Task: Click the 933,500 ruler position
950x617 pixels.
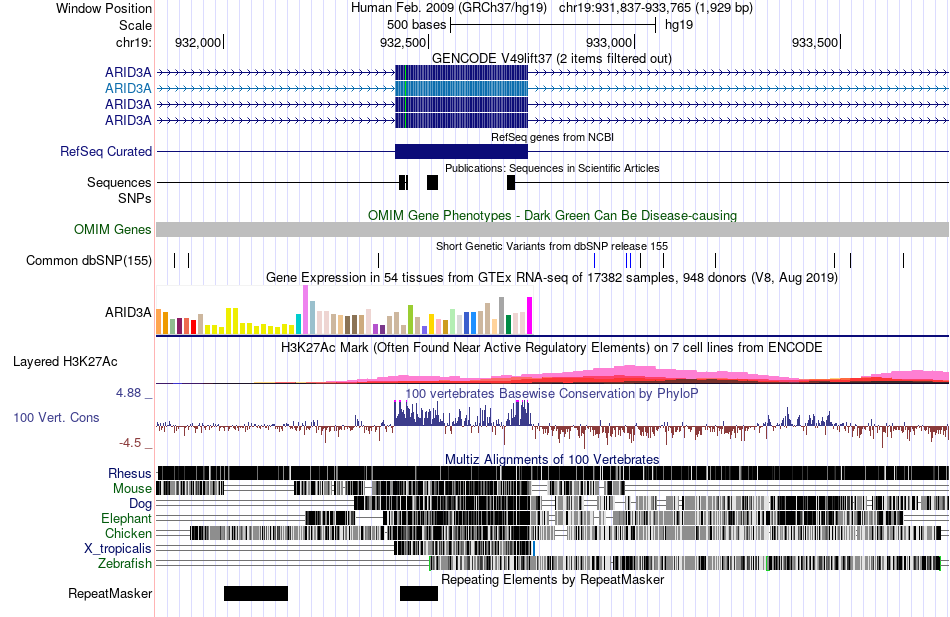Action: coord(815,42)
